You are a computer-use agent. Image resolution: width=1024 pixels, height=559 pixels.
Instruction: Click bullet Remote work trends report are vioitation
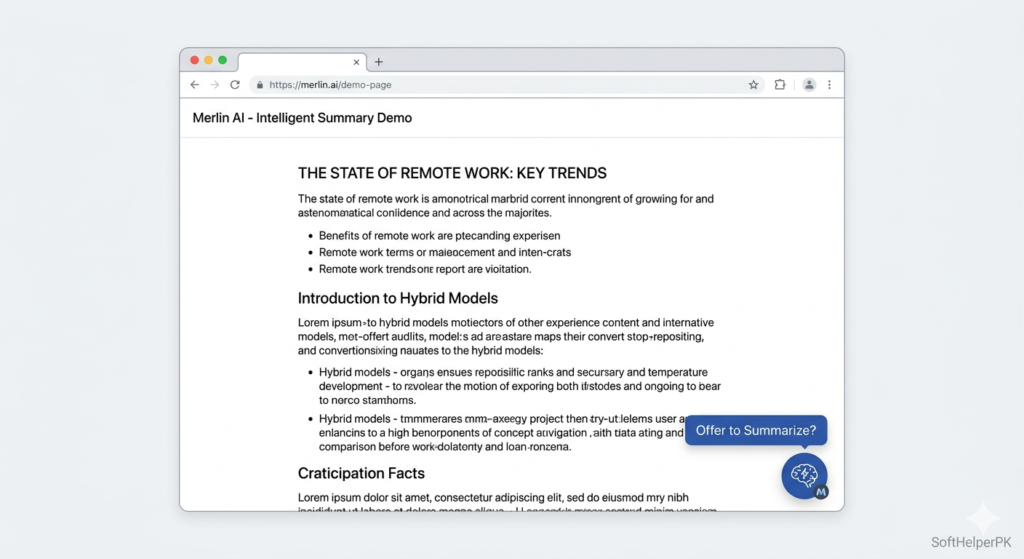tap(425, 269)
